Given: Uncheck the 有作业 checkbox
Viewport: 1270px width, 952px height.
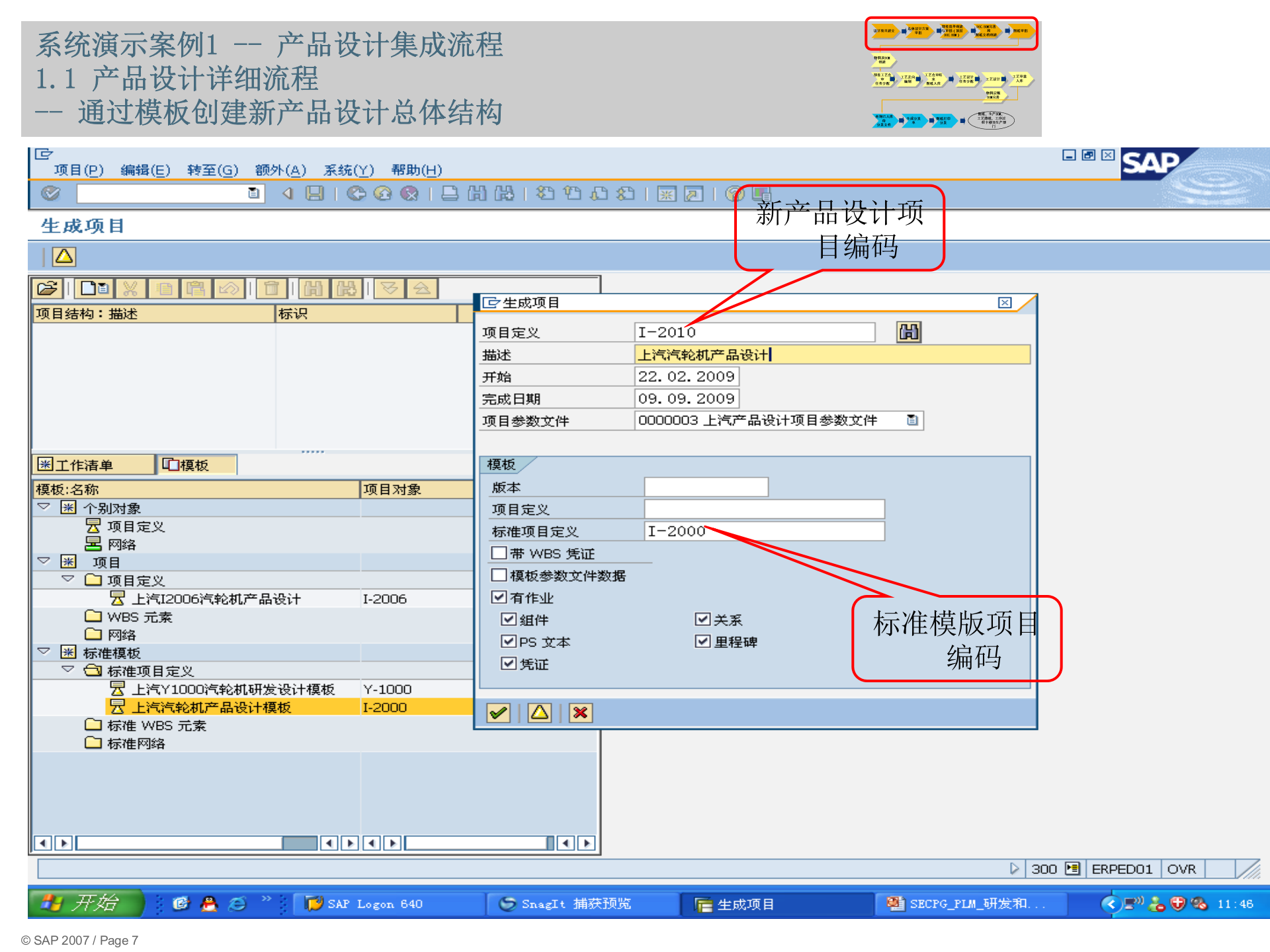Looking at the screenshot, I should [500, 597].
